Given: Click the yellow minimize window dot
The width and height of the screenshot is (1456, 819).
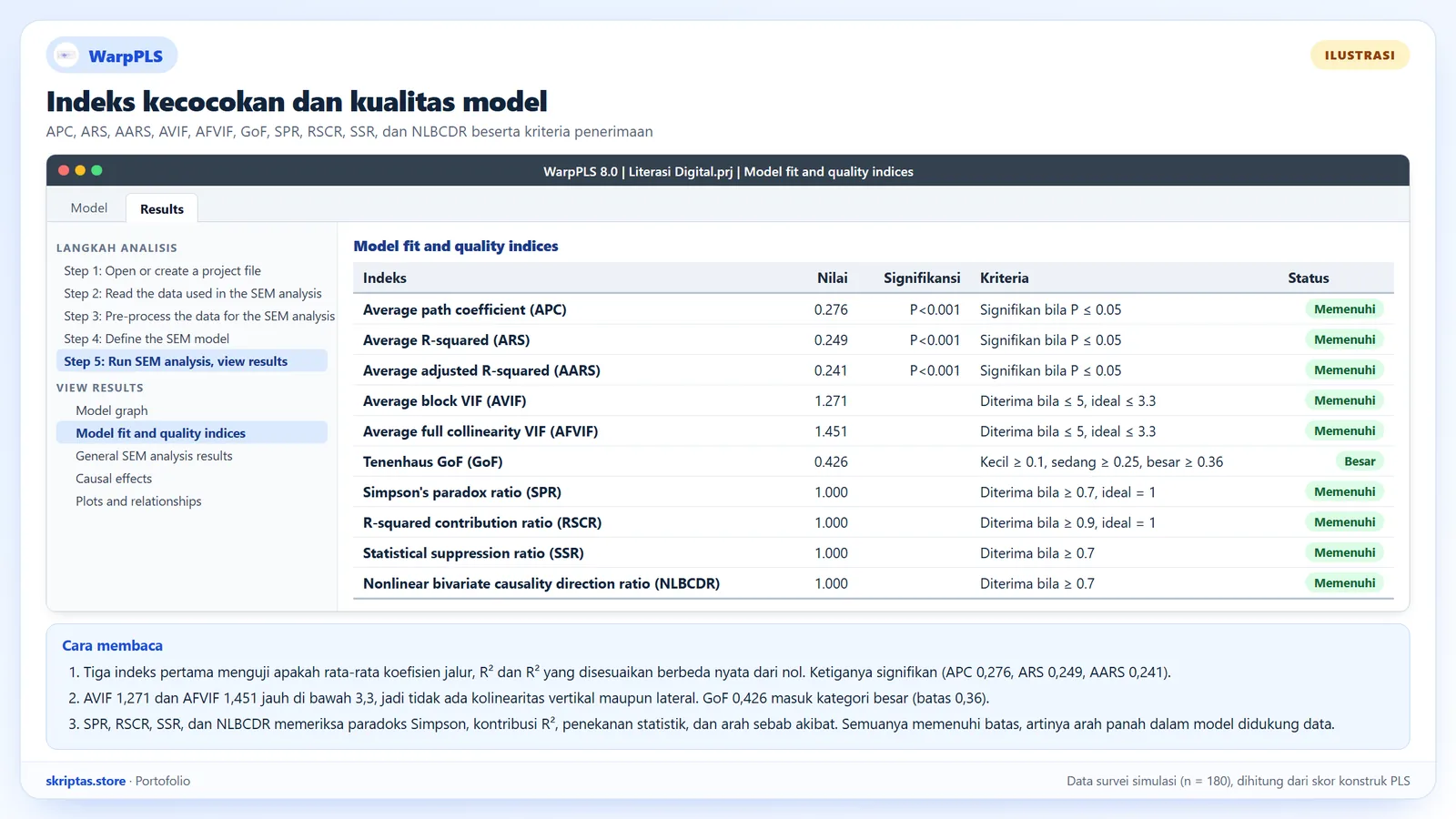Looking at the screenshot, I should [80, 170].
